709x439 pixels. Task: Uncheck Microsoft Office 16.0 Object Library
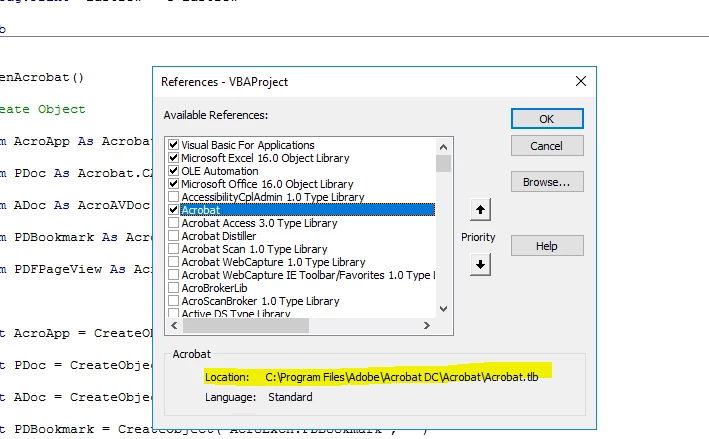[x=173, y=184]
